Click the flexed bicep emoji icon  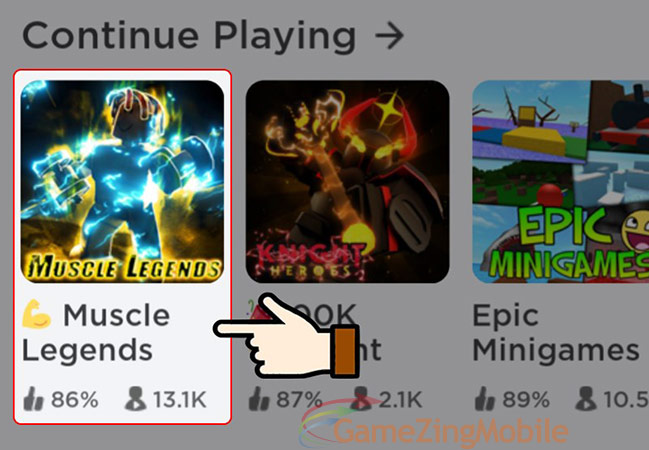[37, 315]
